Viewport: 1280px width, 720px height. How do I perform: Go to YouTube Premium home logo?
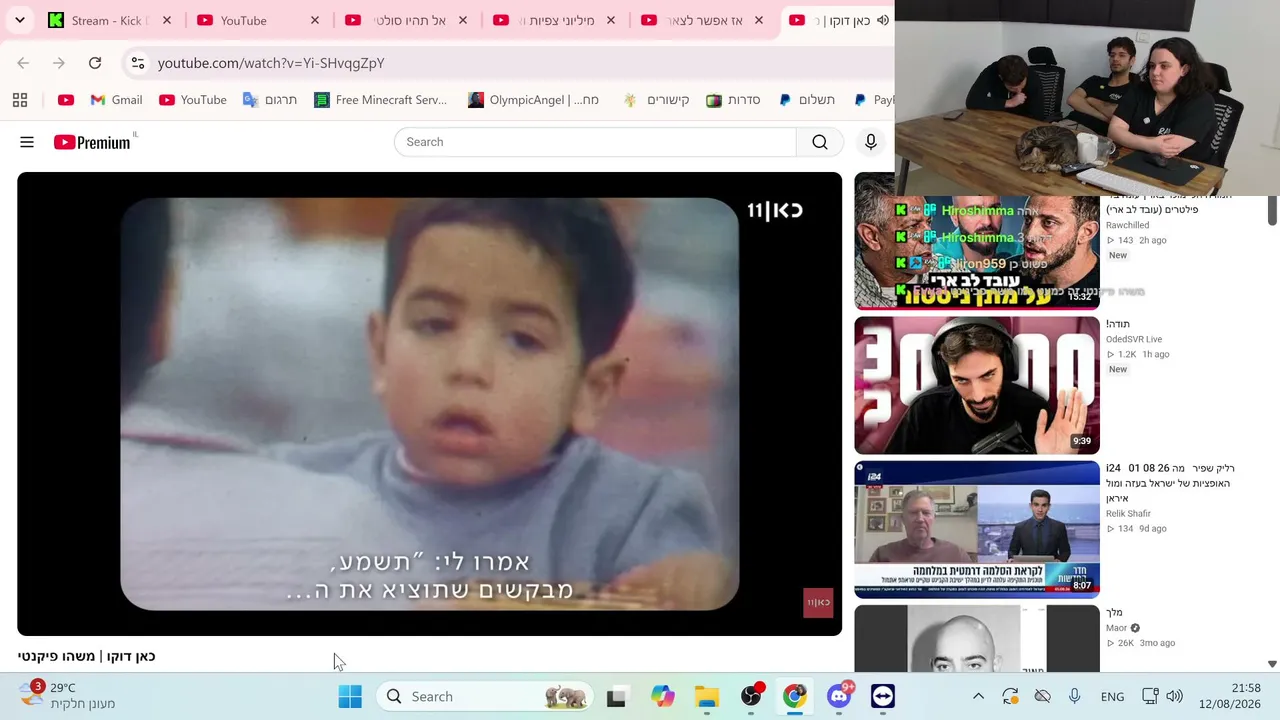92,142
